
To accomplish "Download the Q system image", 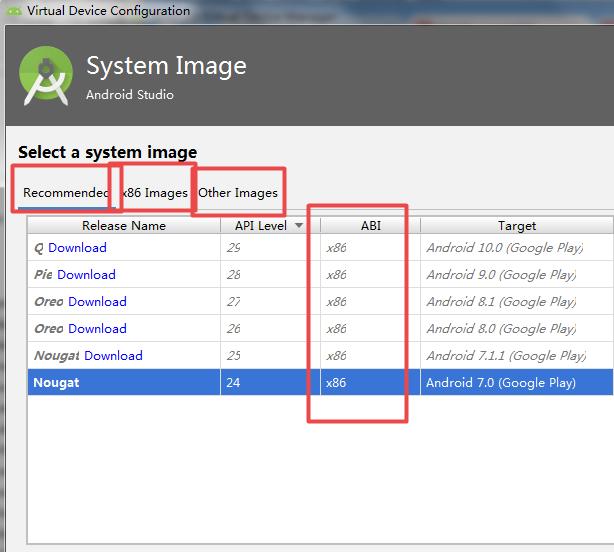I will tap(77, 247).
